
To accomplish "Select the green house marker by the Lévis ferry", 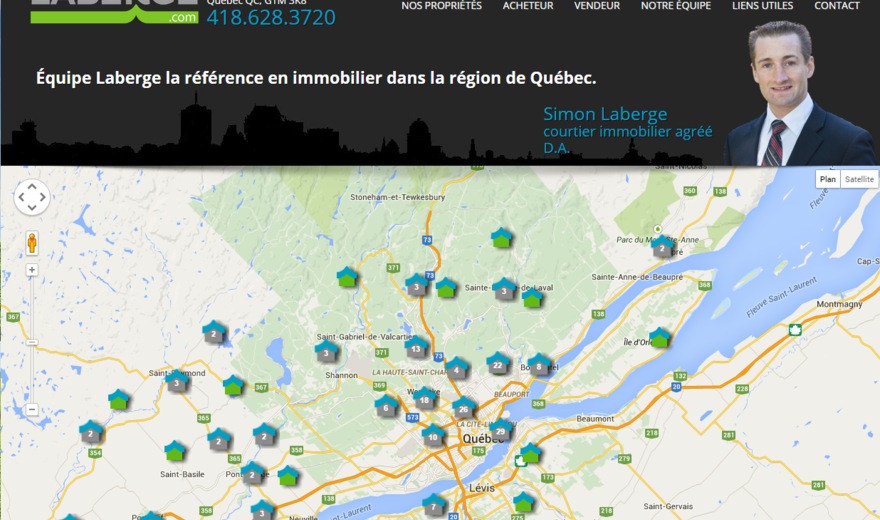I will pos(530,453).
